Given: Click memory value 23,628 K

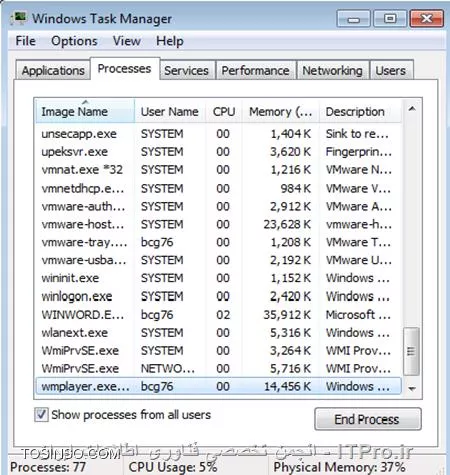Looking at the screenshot, I should click(287, 225).
